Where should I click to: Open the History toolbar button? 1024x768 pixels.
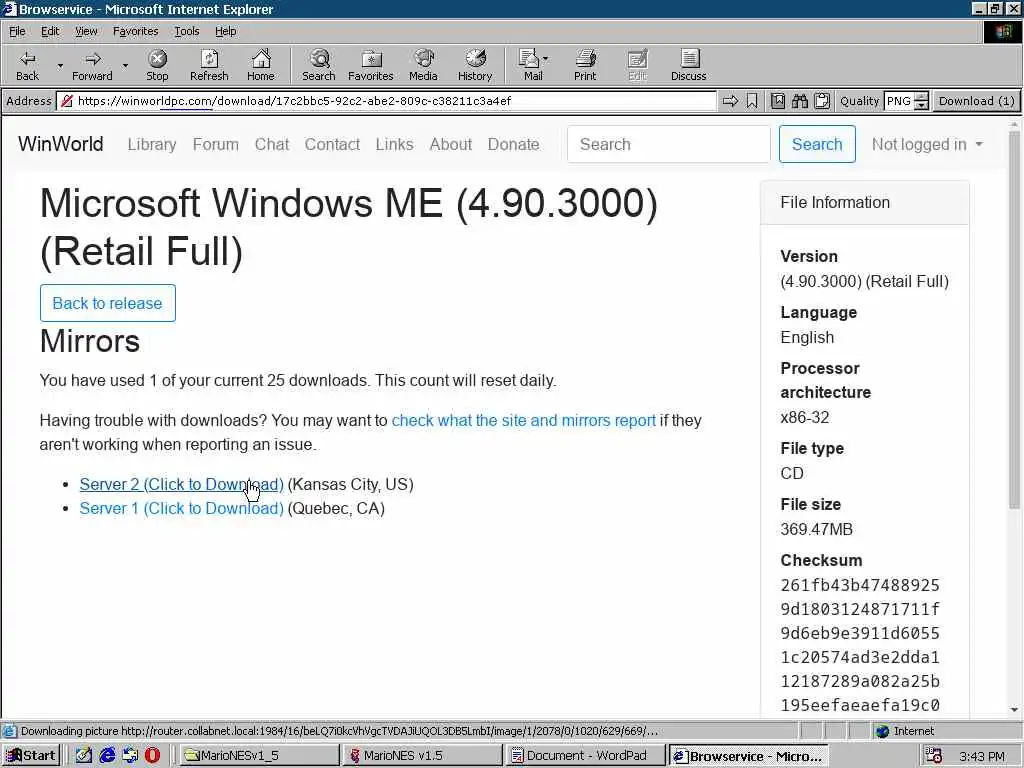tap(475, 65)
